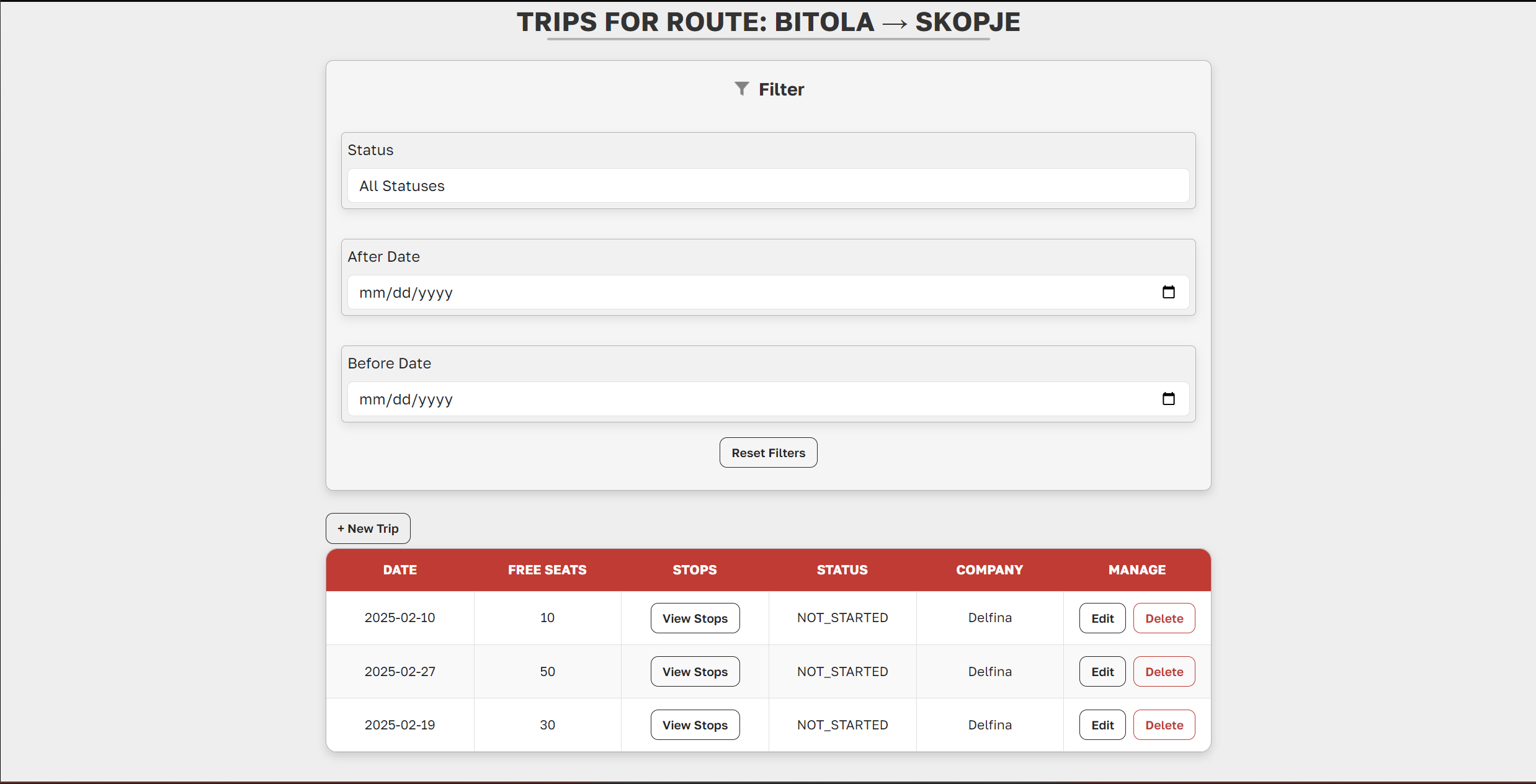Screen dimensions: 1536x784
Task: Open After Date calendar picker icon
Action: [1168, 292]
